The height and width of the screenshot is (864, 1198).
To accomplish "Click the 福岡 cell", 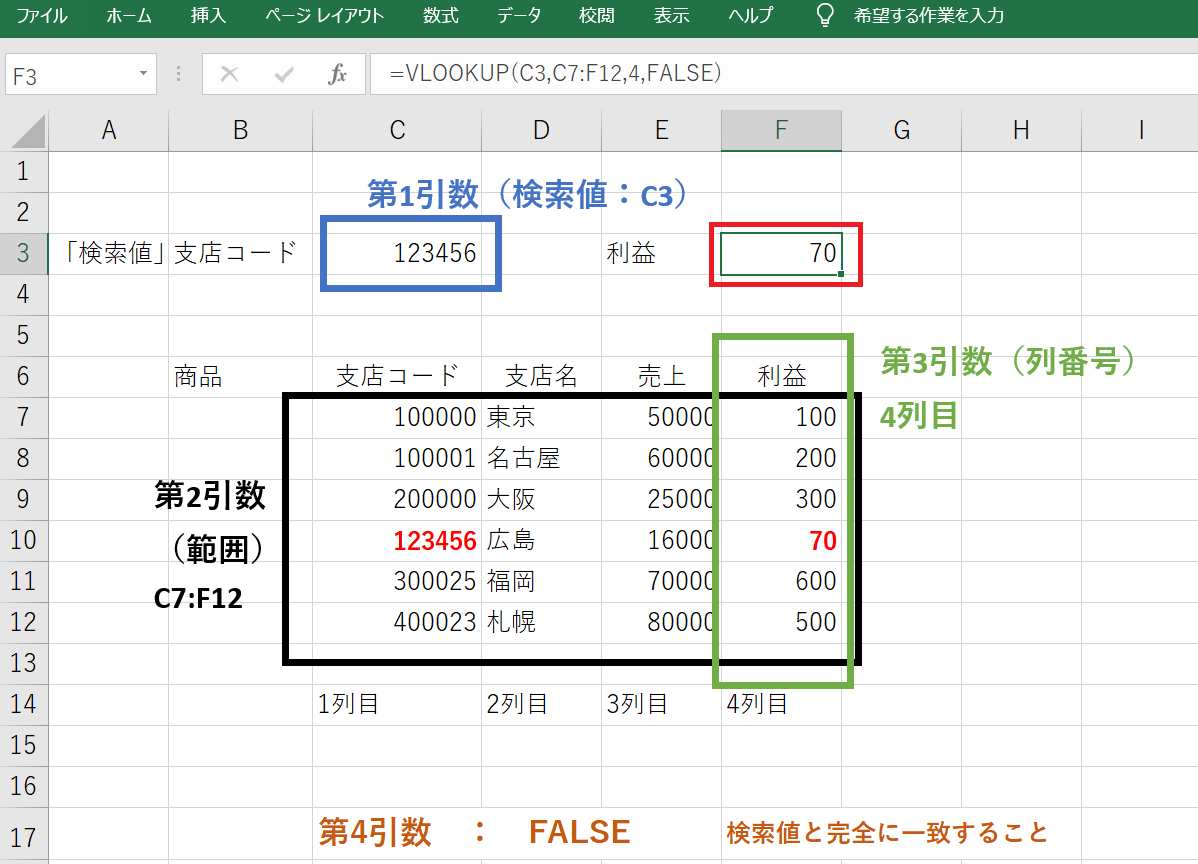I will click(x=542, y=581).
